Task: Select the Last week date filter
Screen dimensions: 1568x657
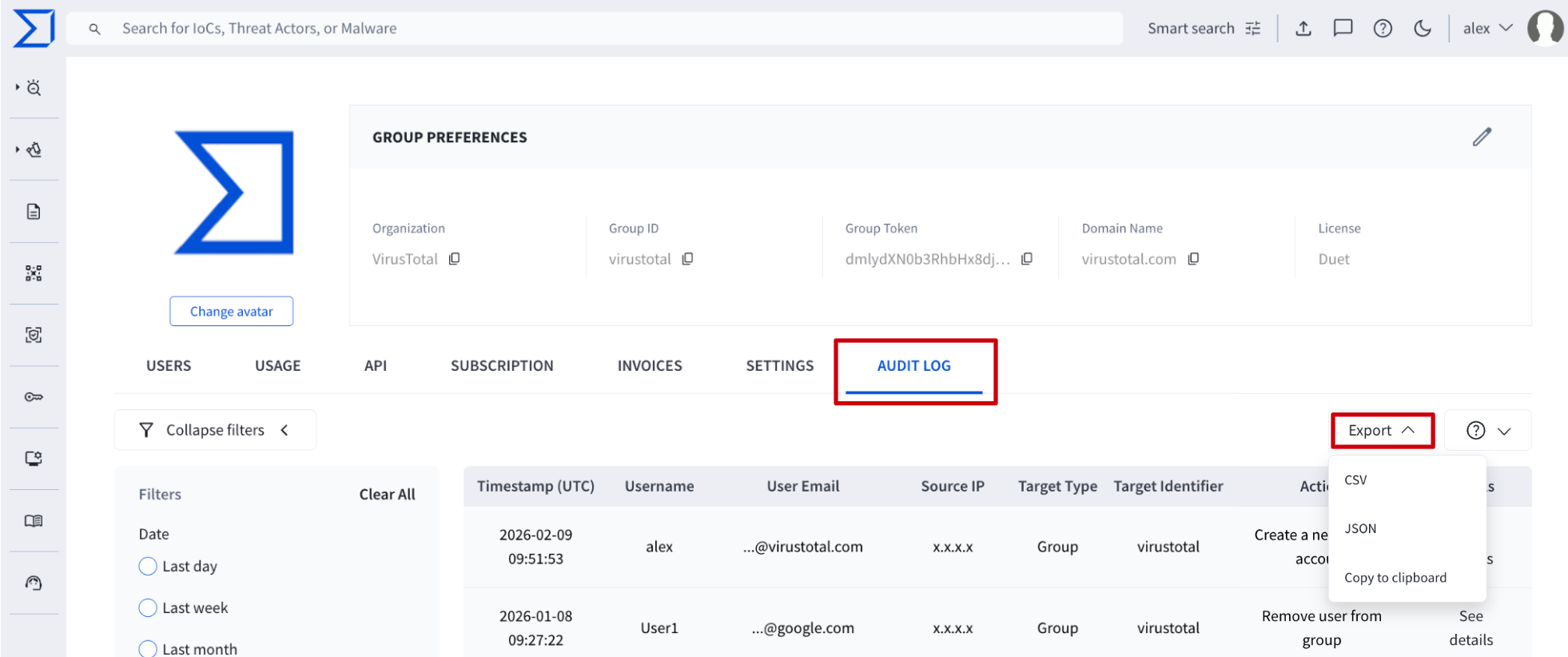Action: click(148, 607)
